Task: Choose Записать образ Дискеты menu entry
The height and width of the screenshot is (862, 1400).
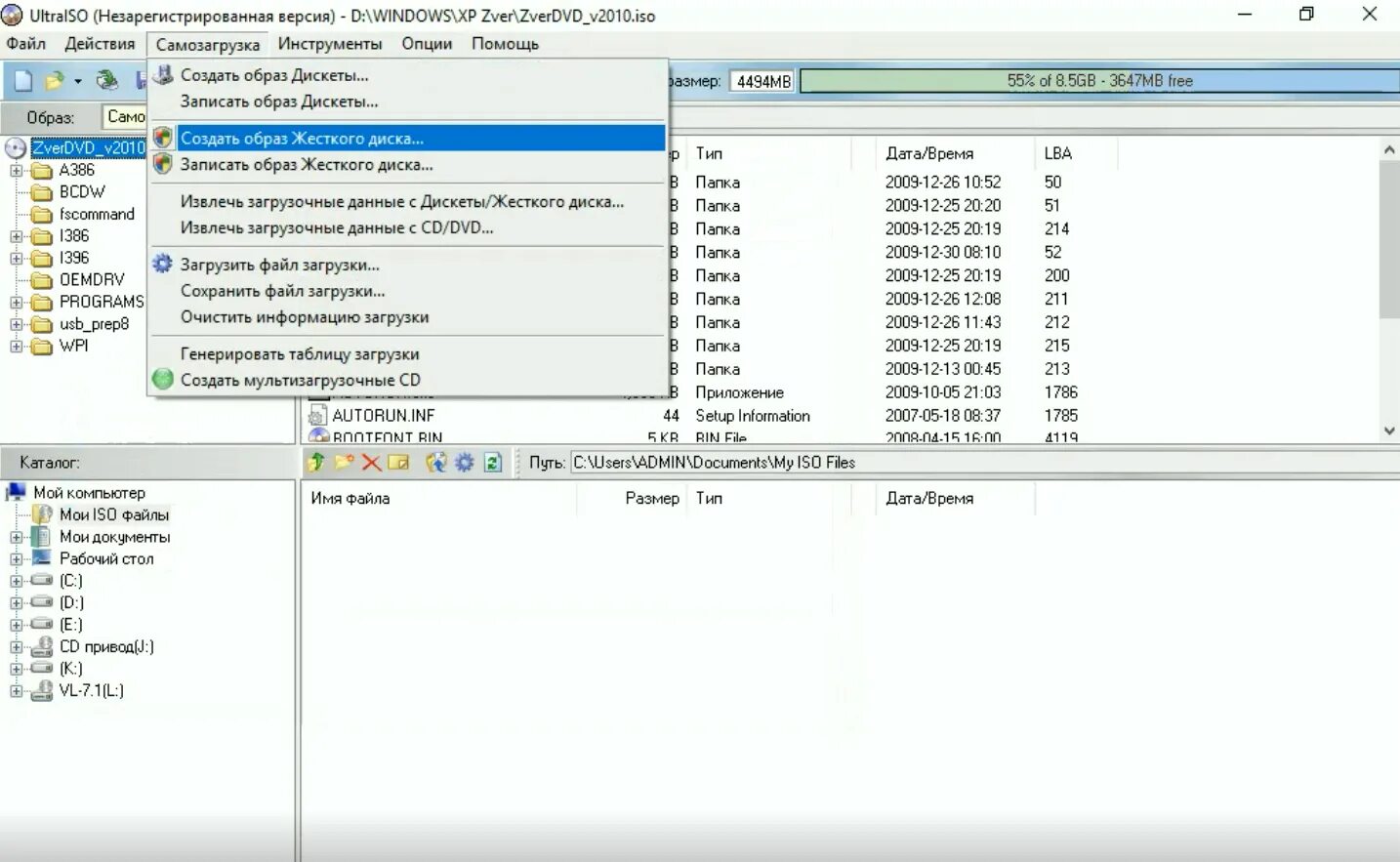Action: 408,102
